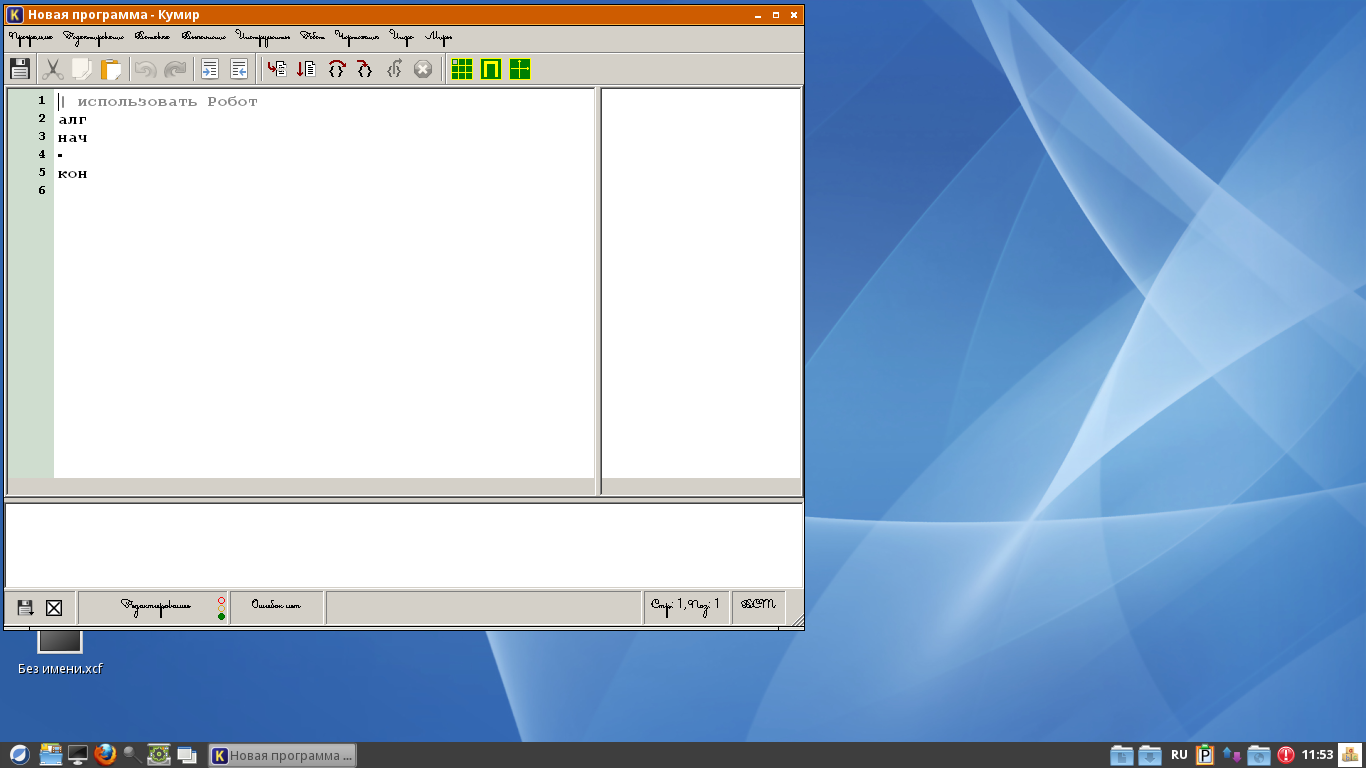1366x768 pixels.
Task: Click the Copy icon in the toolbar
Action: (x=82, y=69)
